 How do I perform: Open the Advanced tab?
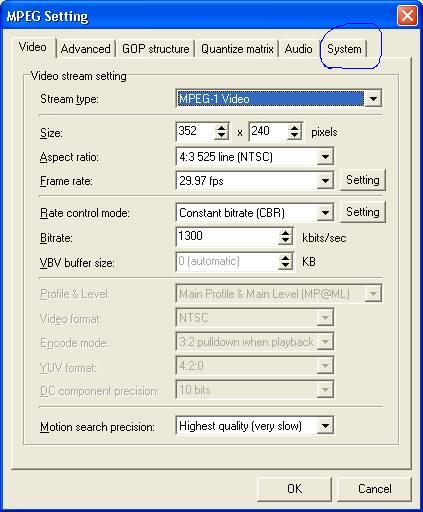pos(86,49)
